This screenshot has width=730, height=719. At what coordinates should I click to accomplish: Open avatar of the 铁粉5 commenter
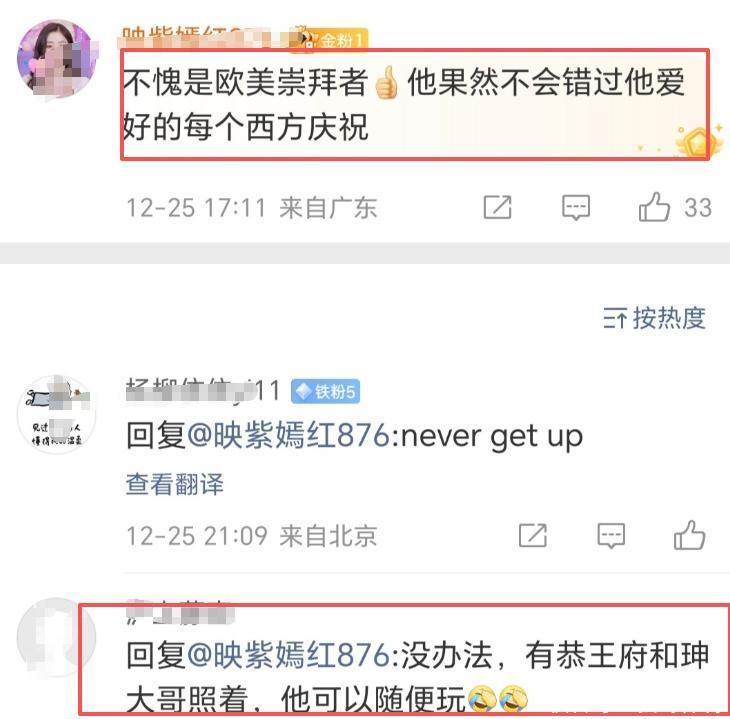[57, 414]
